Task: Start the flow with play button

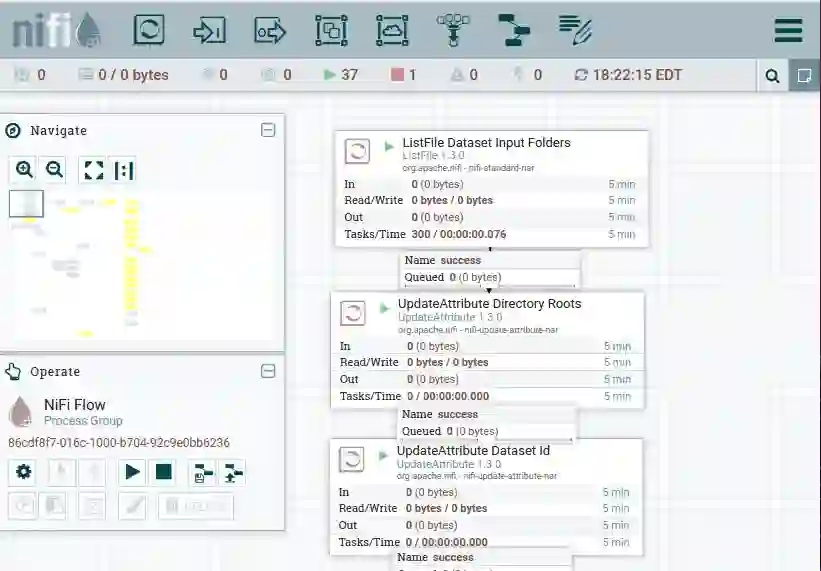Action: pos(132,472)
